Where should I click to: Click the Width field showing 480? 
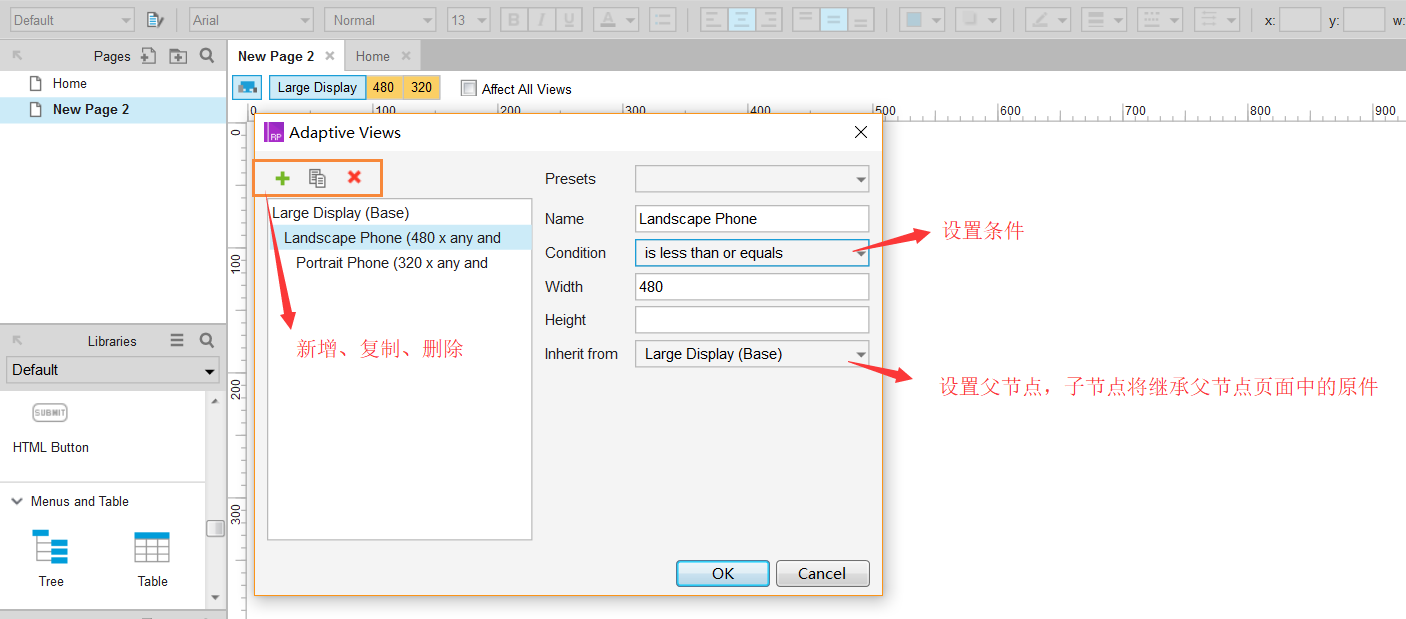coord(752,287)
